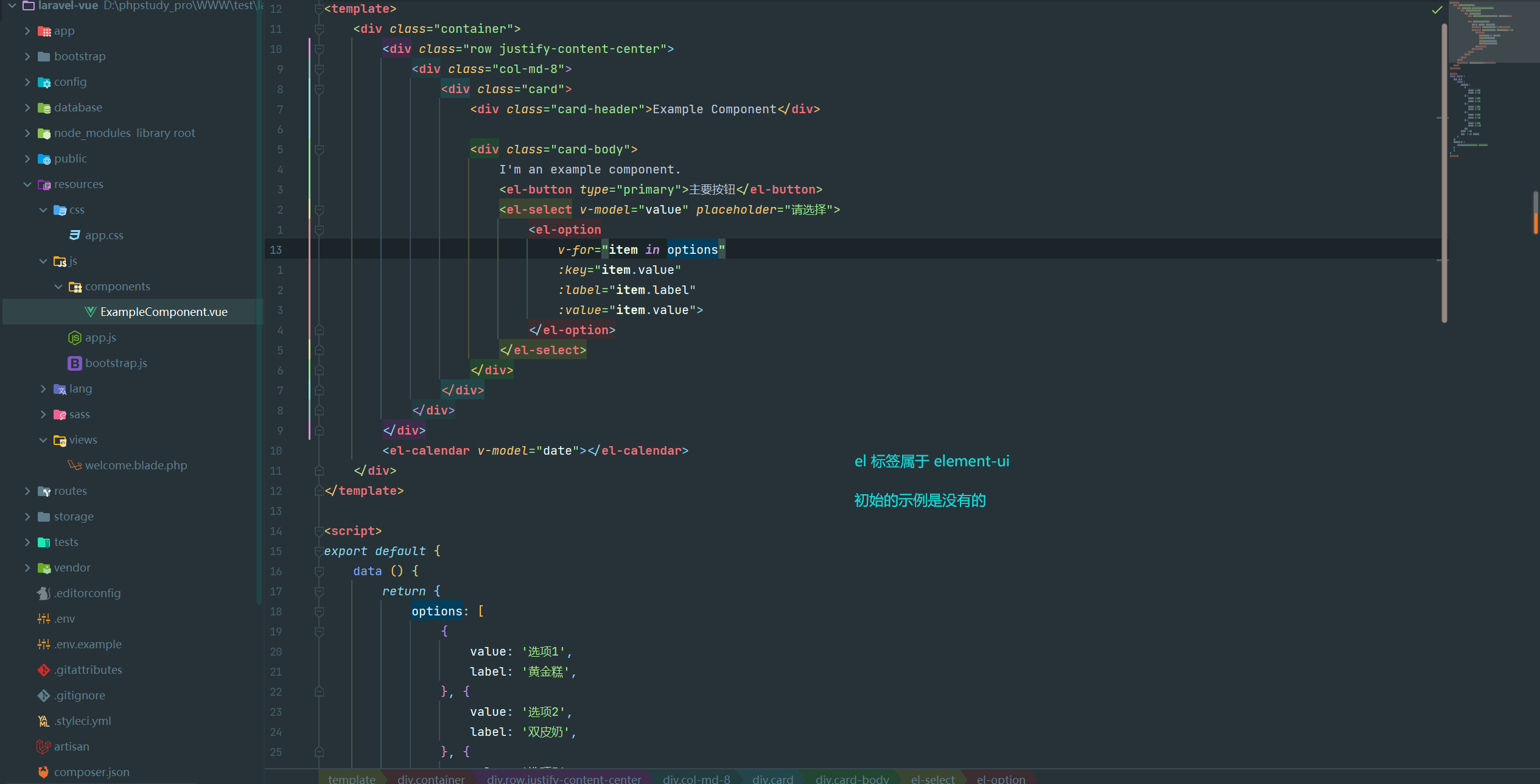
Task: Toggle fold marker at data() line
Action: pos(319,571)
